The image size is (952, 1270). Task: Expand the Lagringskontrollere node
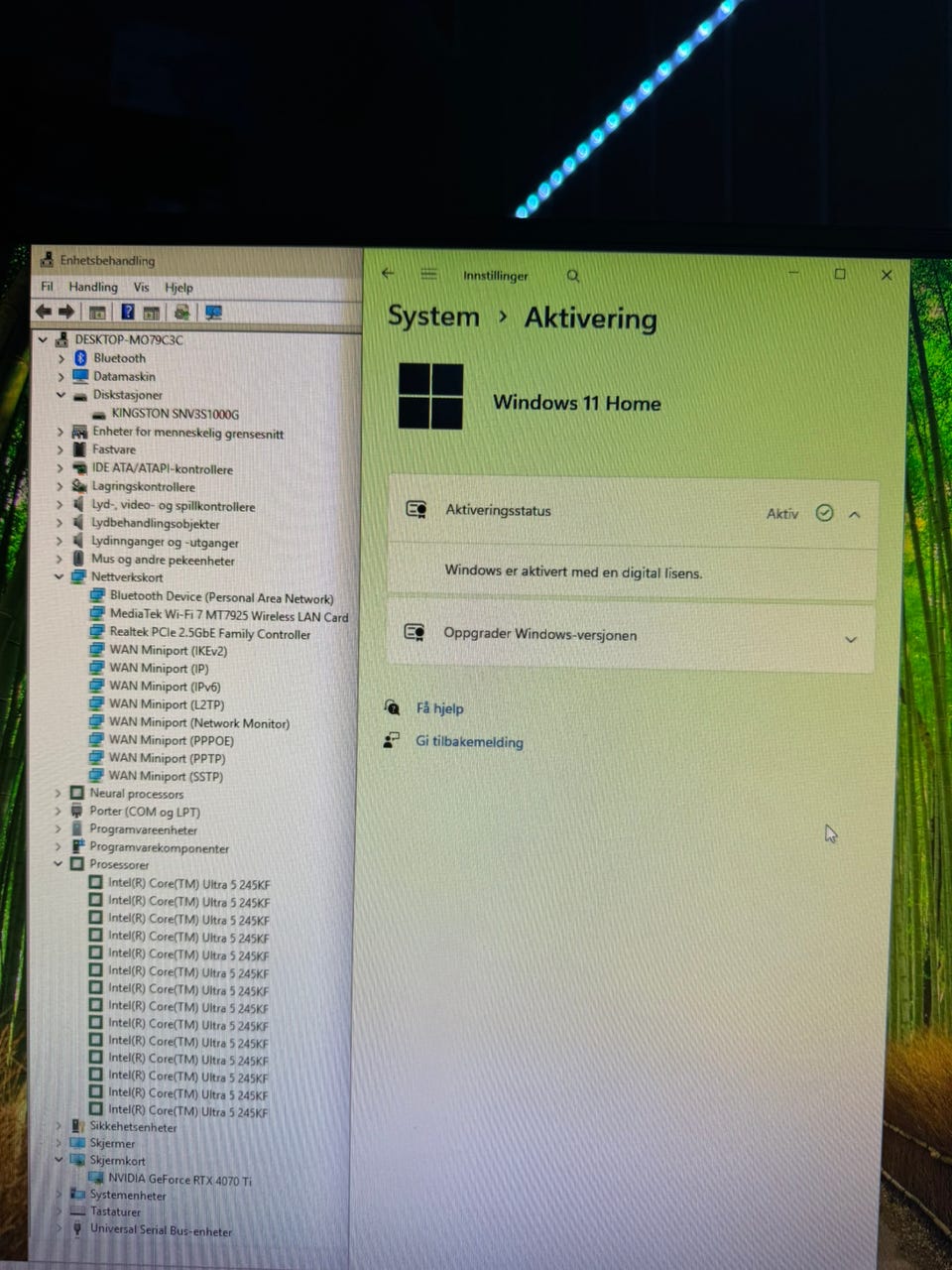click(x=59, y=486)
